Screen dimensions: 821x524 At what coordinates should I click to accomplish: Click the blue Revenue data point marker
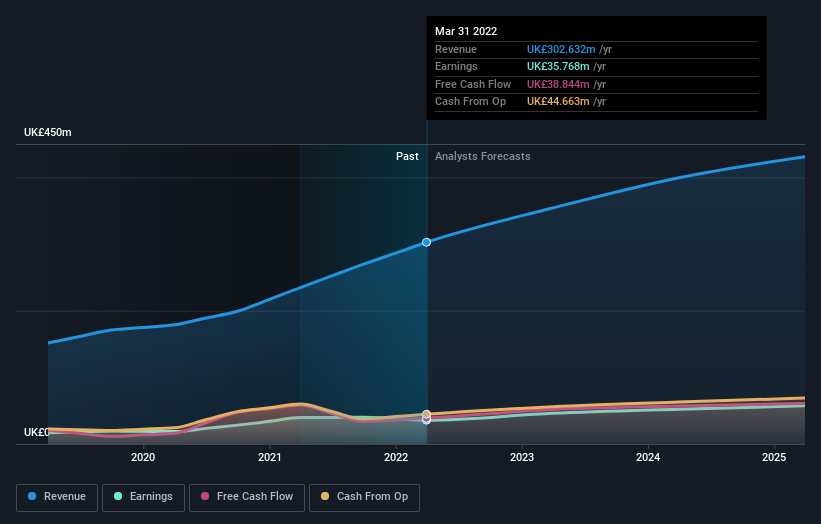click(427, 242)
